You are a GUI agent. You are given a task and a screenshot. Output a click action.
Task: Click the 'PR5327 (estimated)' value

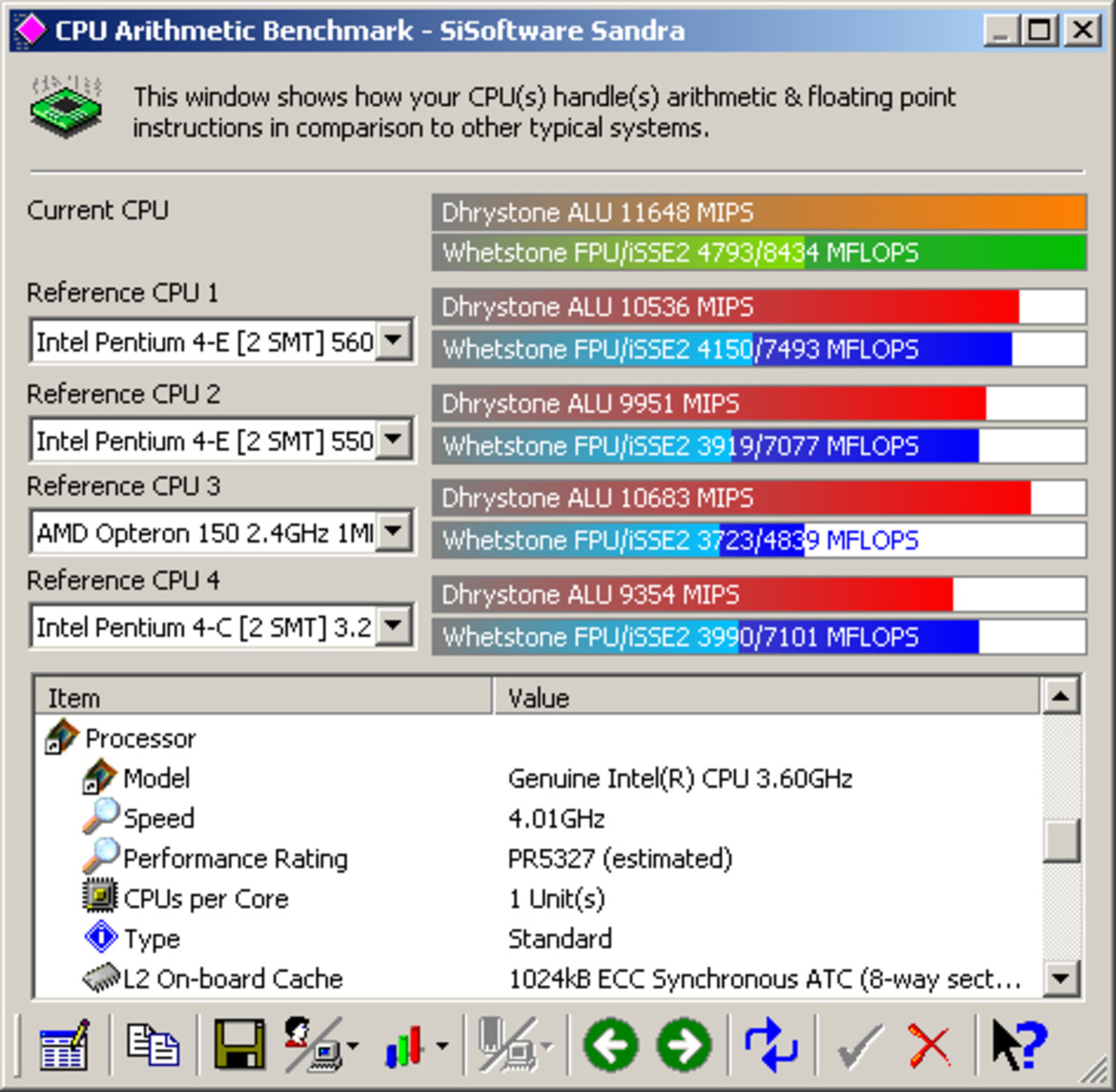[x=619, y=858]
